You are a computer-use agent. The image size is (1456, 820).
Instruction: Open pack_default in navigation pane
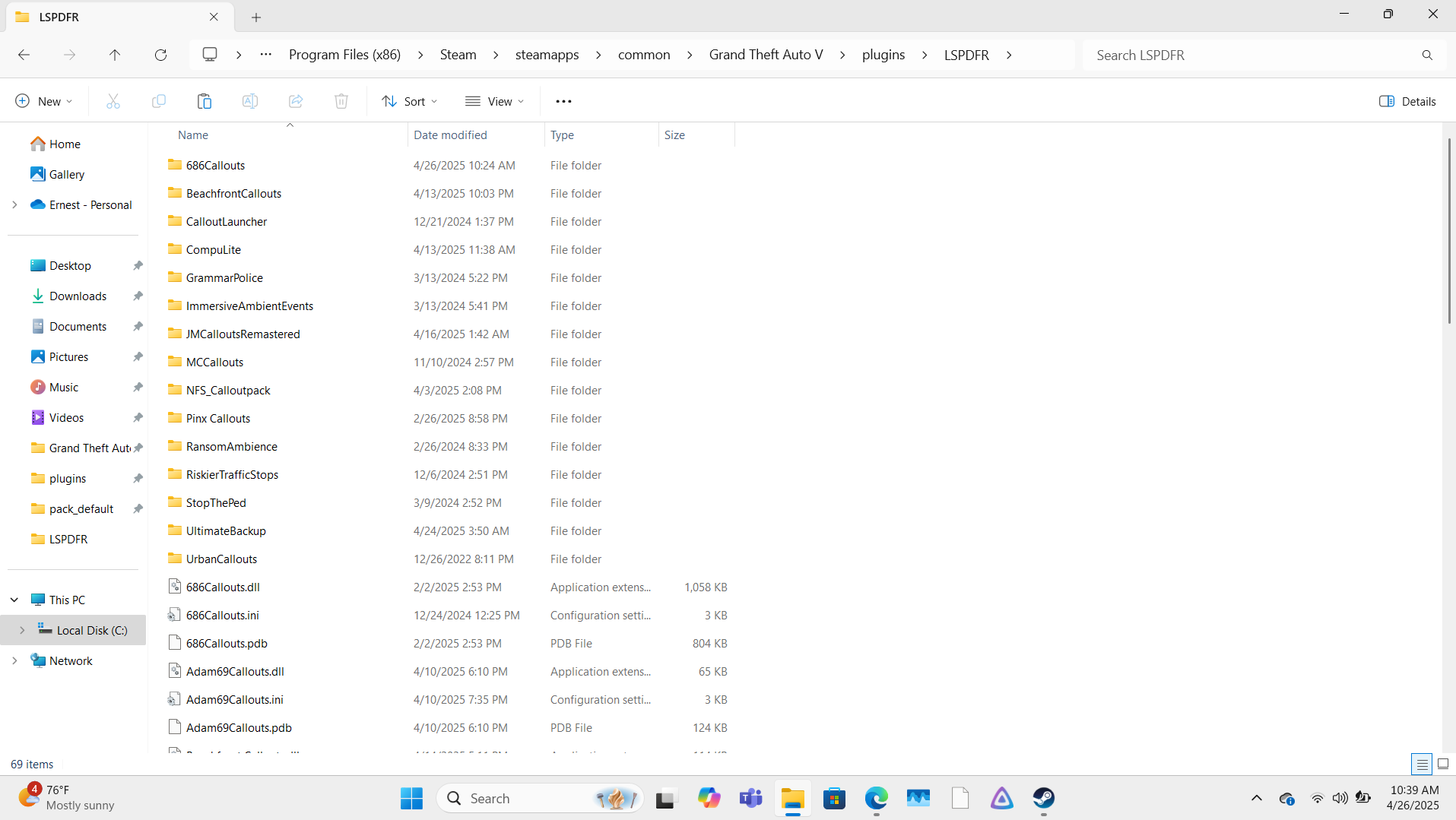point(81,508)
